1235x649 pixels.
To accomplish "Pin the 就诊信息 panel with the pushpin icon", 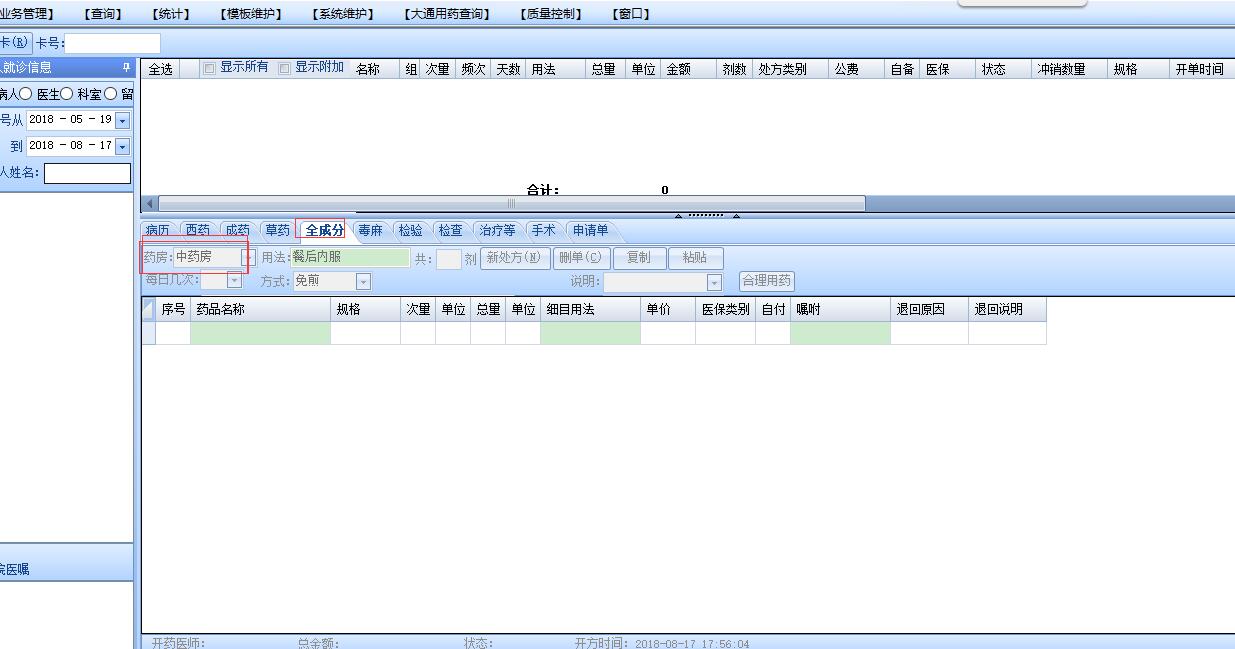I will click(x=126, y=68).
